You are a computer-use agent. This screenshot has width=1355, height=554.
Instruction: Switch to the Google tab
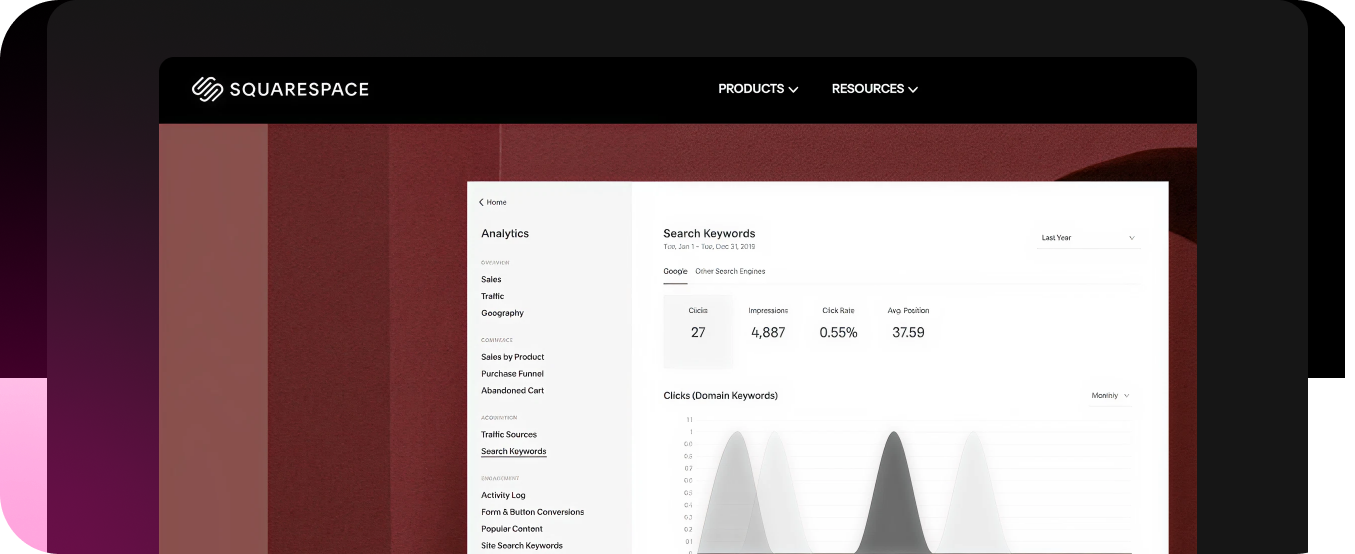675,271
